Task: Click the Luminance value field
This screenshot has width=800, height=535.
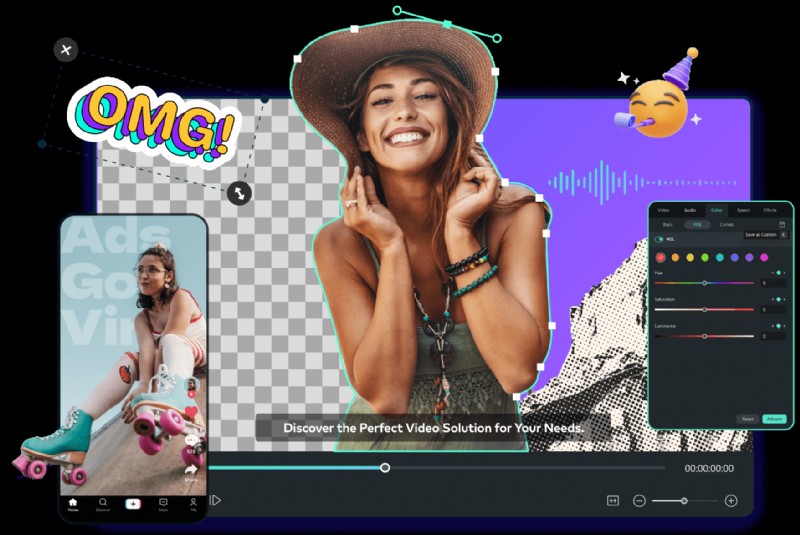Action: (x=773, y=336)
